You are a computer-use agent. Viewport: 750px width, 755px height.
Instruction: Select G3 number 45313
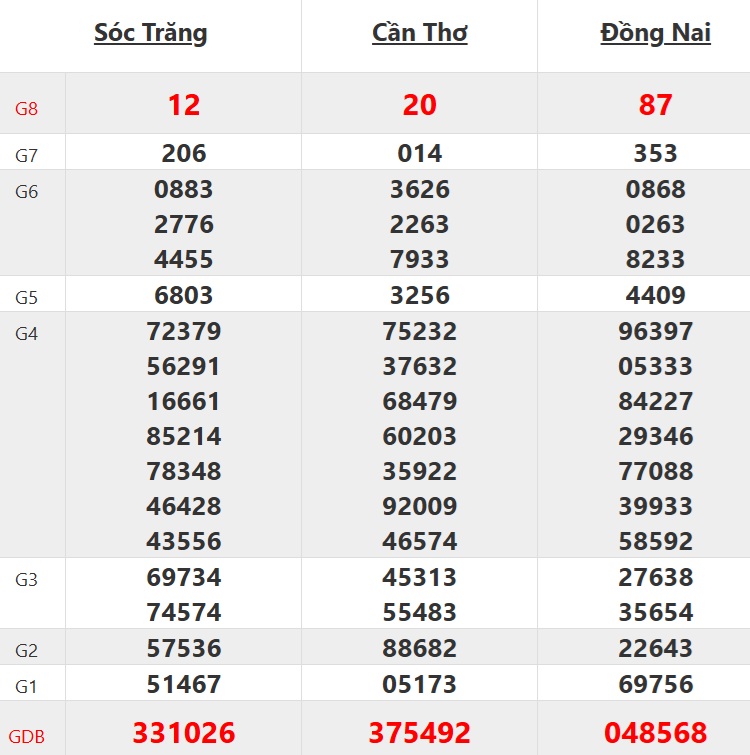[420, 577]
